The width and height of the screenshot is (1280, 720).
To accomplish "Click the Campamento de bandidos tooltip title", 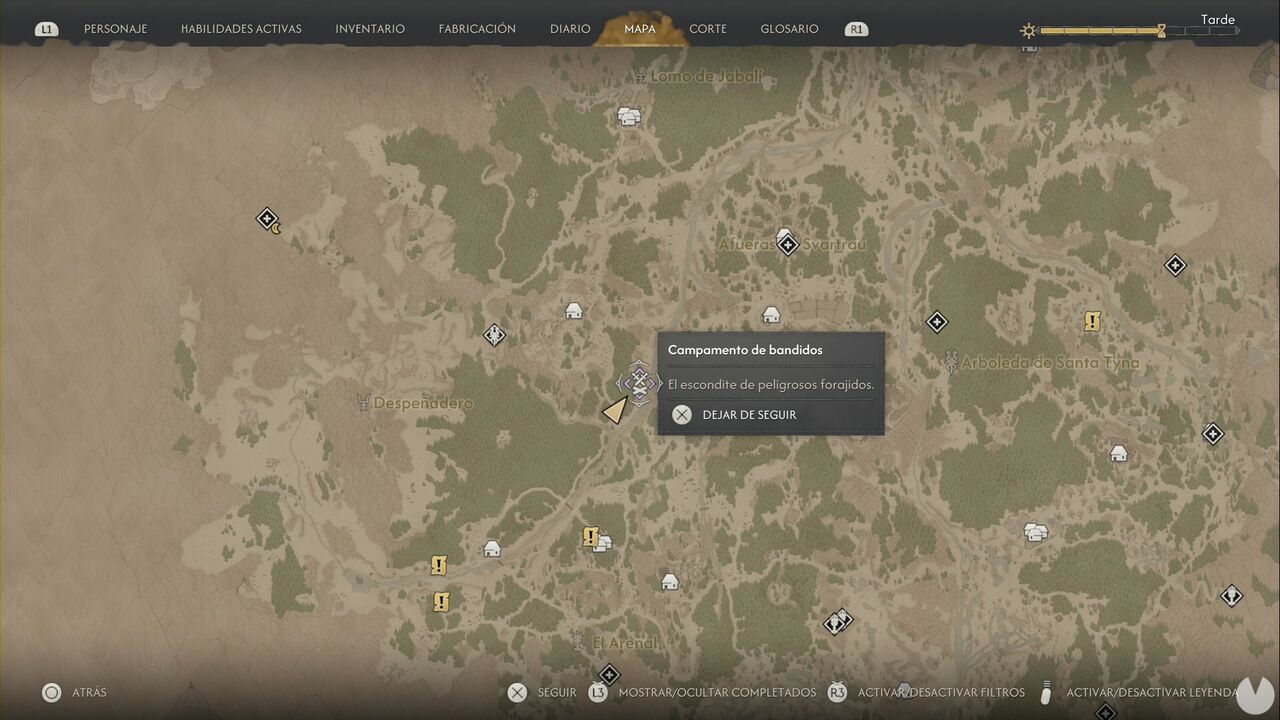I will tap(745, 350).
